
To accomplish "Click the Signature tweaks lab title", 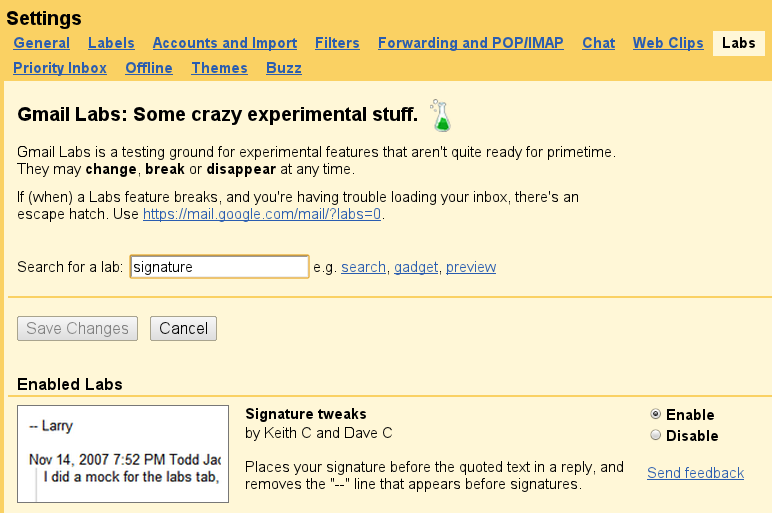I will [x=306, y=414].
